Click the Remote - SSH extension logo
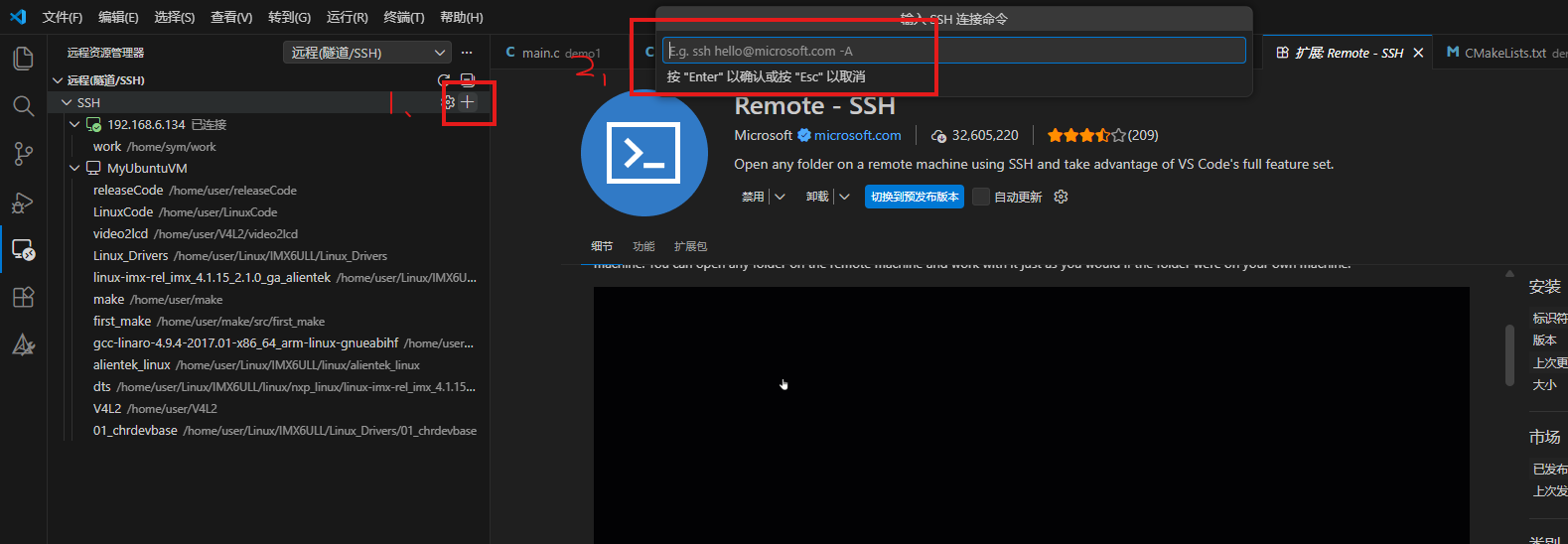 pos(644,153)
